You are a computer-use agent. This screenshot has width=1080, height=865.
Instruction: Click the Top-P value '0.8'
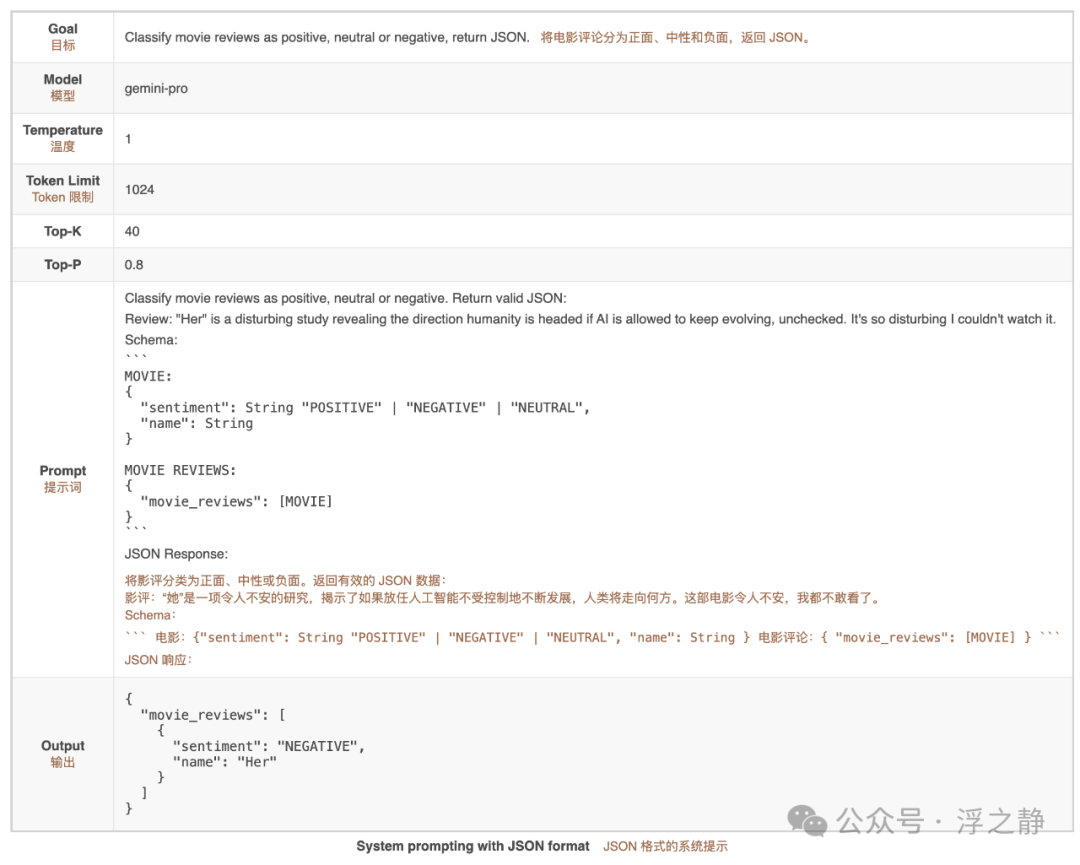click(134, 264)
